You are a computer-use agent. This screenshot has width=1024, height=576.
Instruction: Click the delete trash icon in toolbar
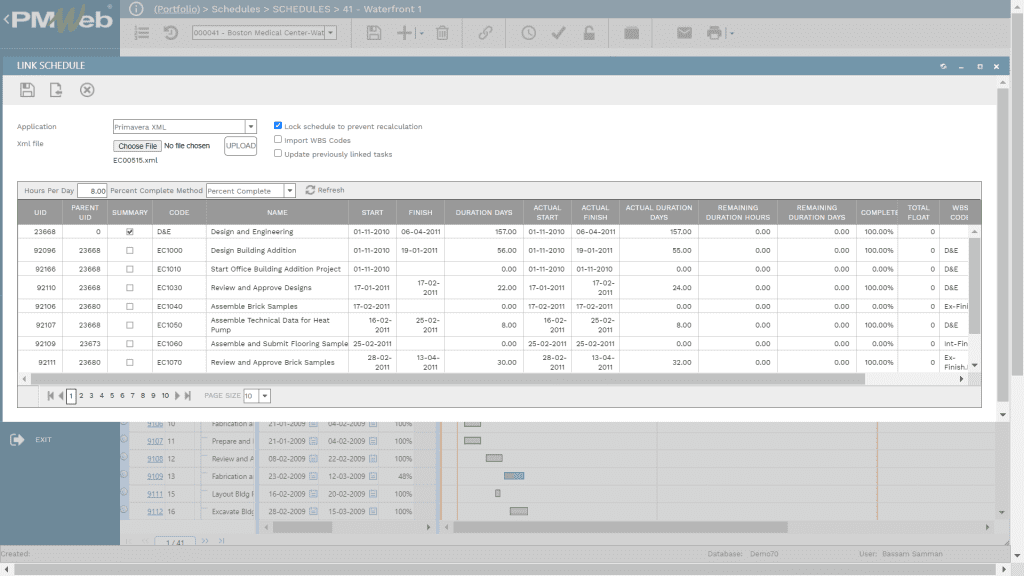pos(442,33)
